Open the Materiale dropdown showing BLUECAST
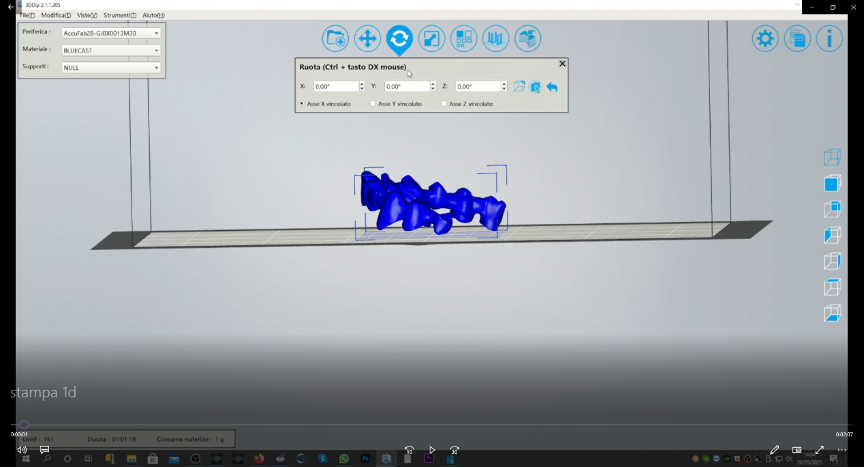 pos(111,50)
